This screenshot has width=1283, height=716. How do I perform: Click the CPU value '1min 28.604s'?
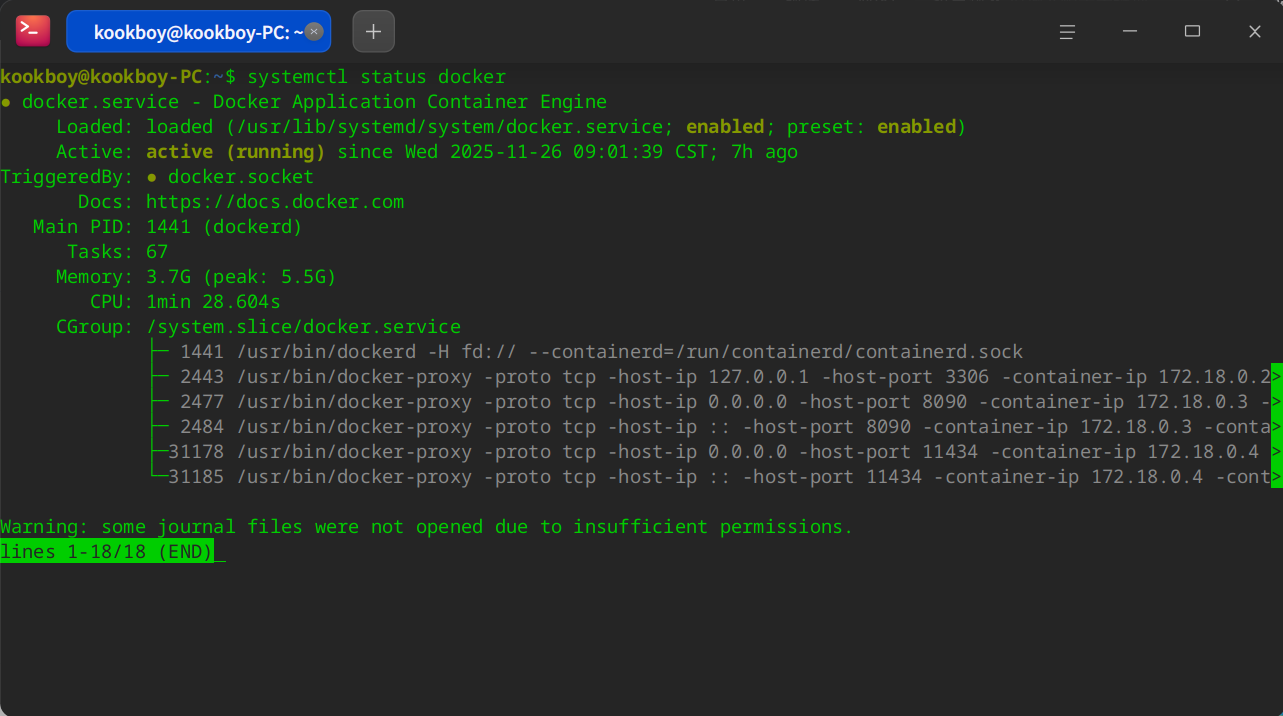tap(213, 302)
